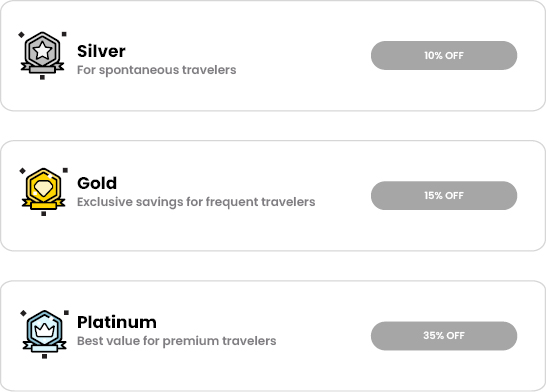The image size is (546, 392).
Task: Select the Silver membership card background
Action: coord(273,56)
